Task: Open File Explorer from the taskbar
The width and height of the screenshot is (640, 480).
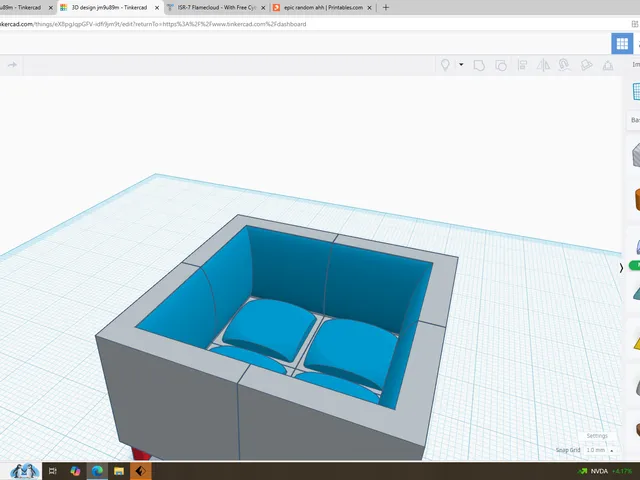Action: [x=119, y=471]
